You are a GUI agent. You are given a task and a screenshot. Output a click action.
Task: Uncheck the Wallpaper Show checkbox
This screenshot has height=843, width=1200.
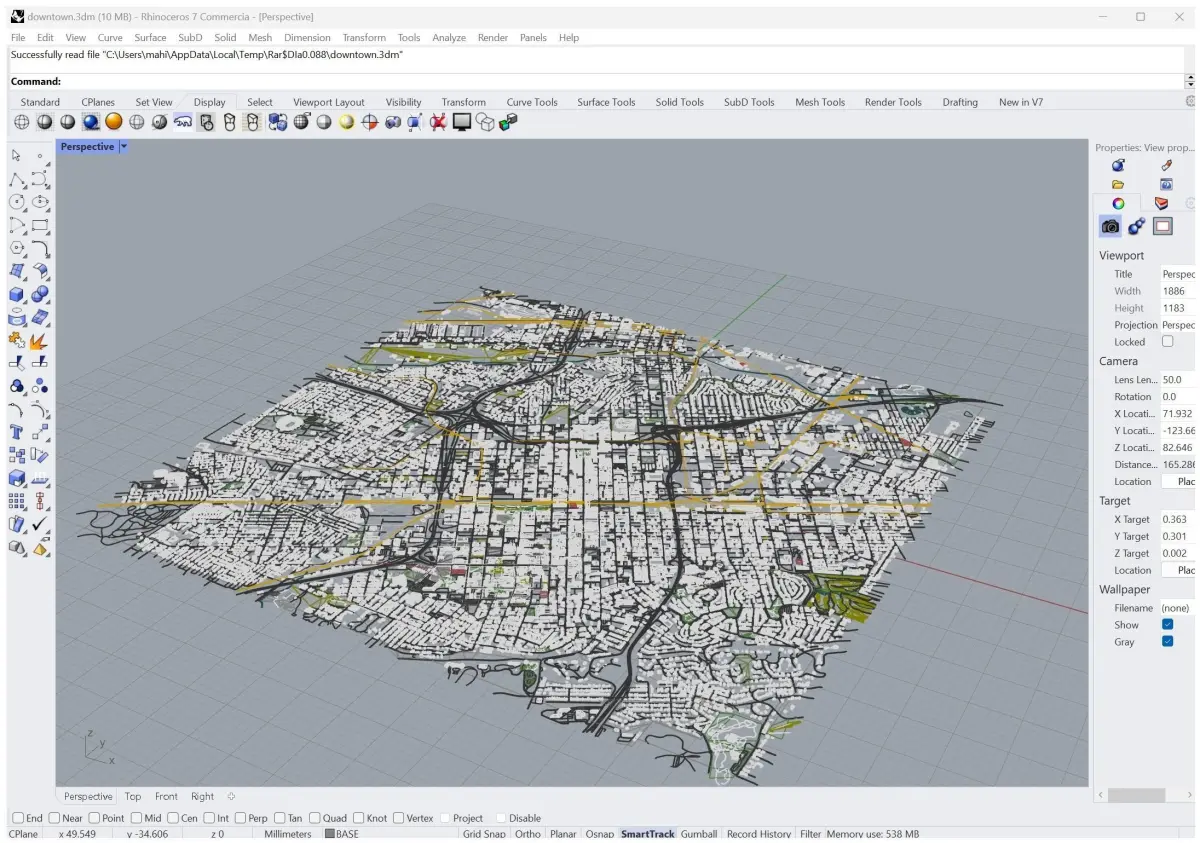coord(1167,624)
